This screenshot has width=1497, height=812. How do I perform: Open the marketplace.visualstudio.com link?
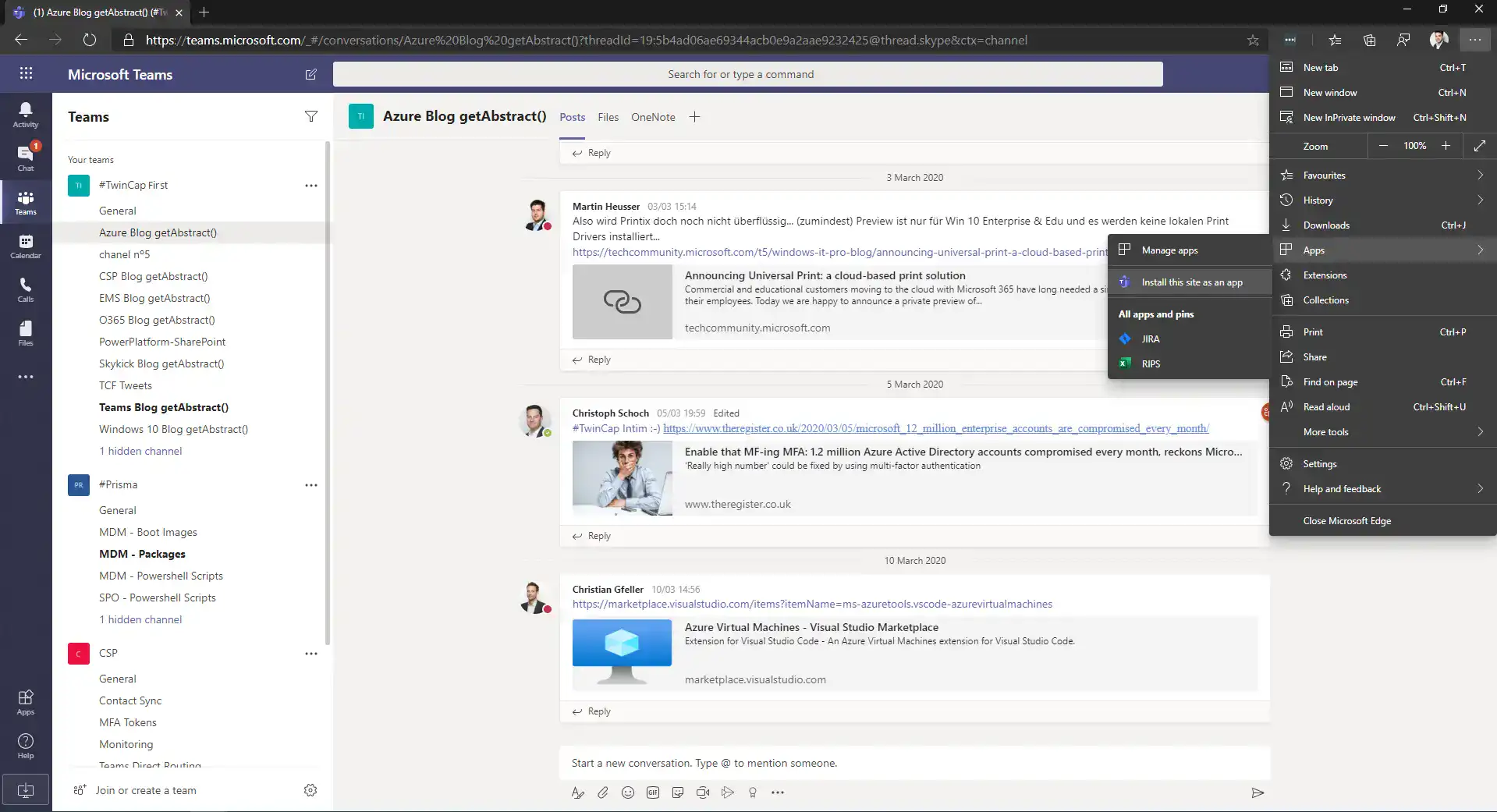(x=812, y=605)
